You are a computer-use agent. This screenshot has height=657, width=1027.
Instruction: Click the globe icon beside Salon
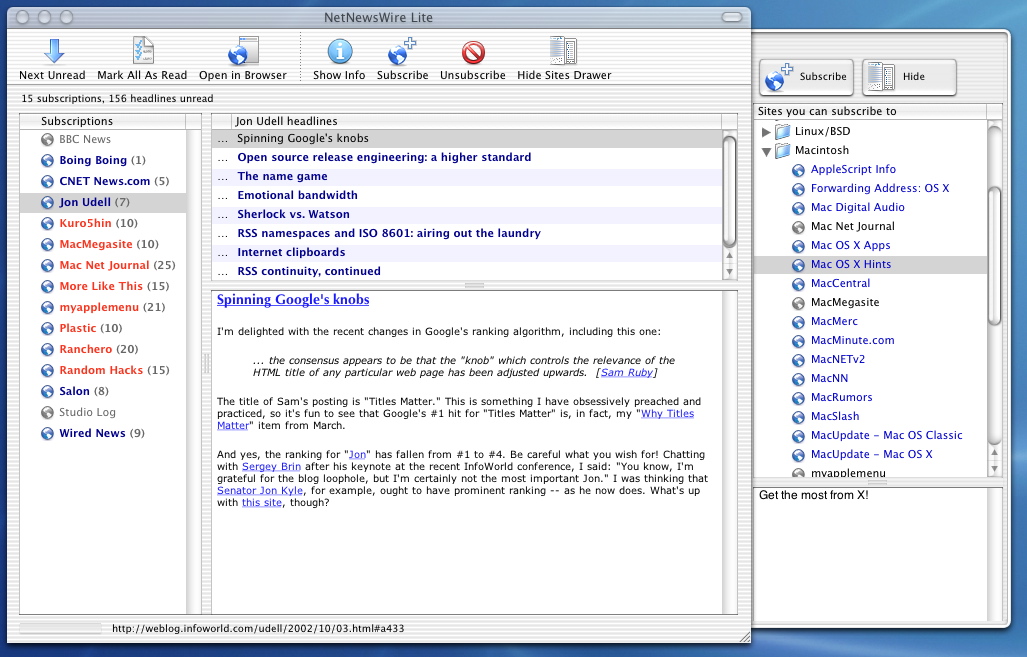coord(47,392)
